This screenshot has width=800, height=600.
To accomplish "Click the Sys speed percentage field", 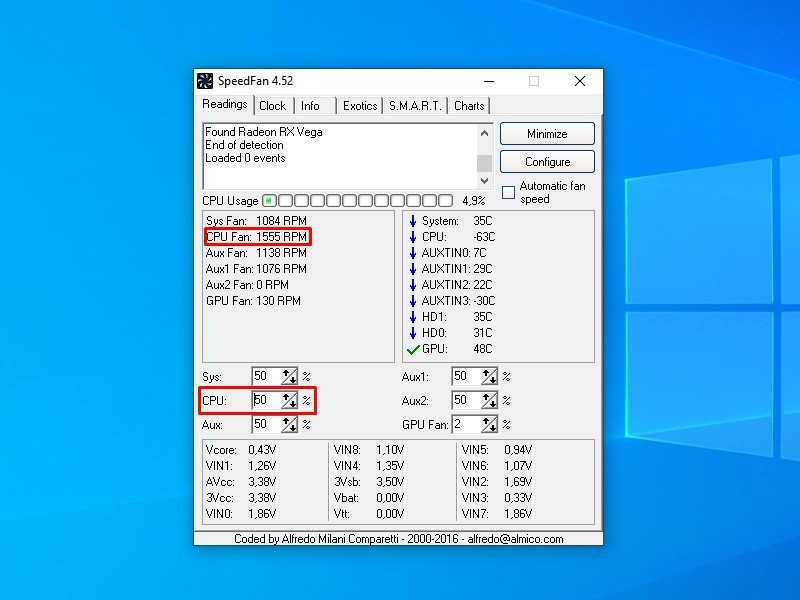I will coord(267,377).
